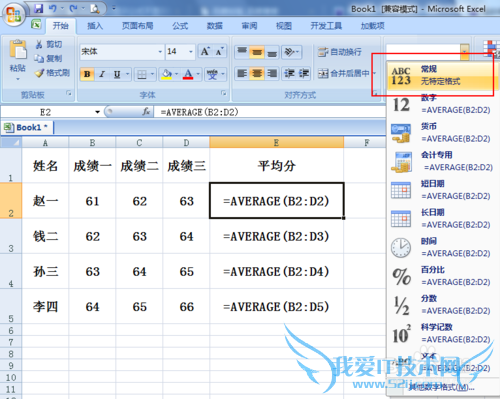Align text to bottom of cell
The height and width of the screenshot is (399, 500).
[x=272, y=52]
